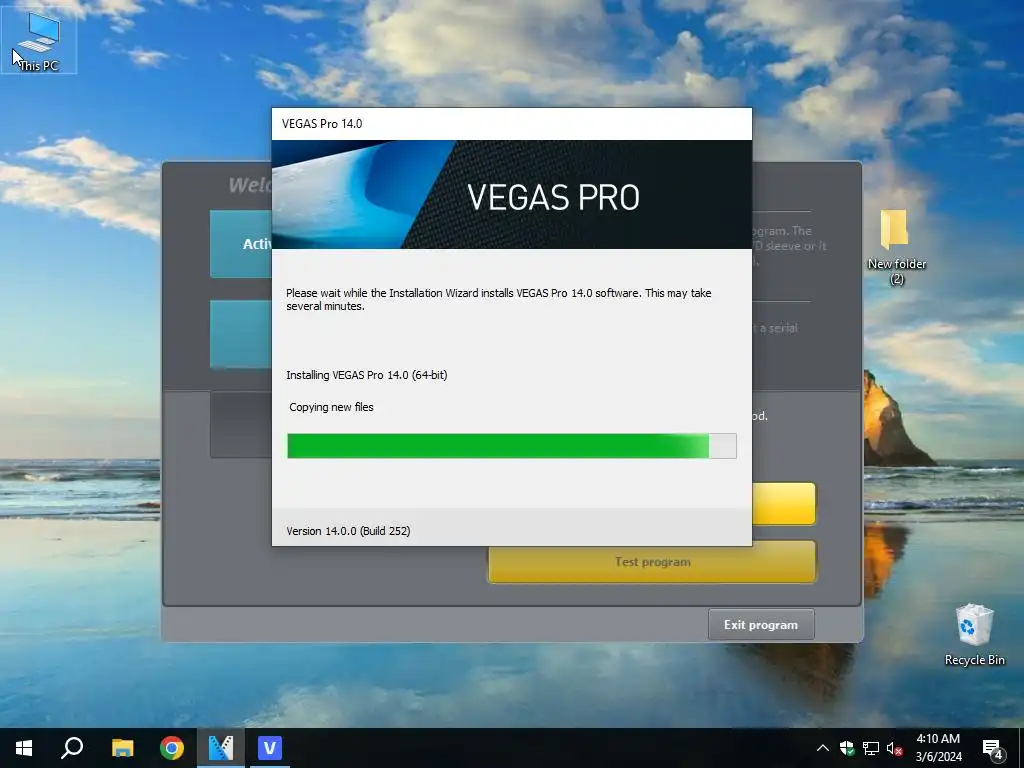The height and width of the screenshot is (768, 1024).
Task: Click the Exit program button
Action: pos(761,625)
